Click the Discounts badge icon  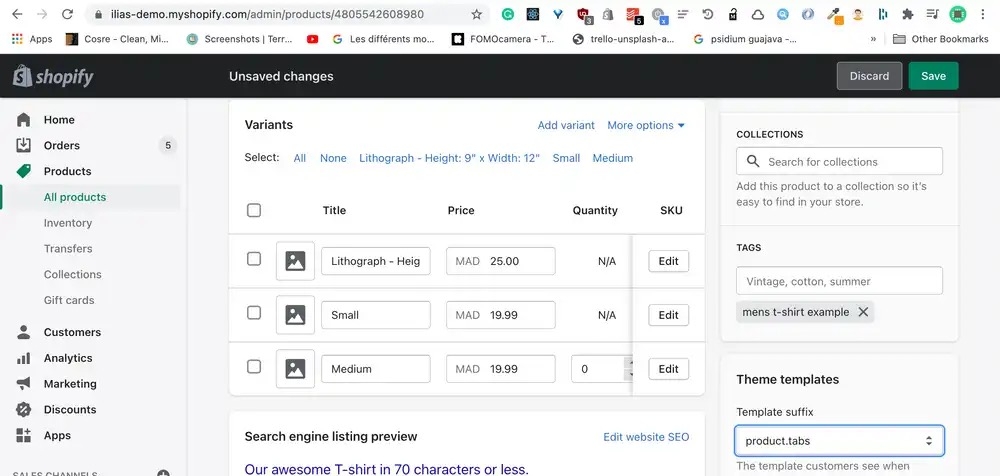pos(24,410)
